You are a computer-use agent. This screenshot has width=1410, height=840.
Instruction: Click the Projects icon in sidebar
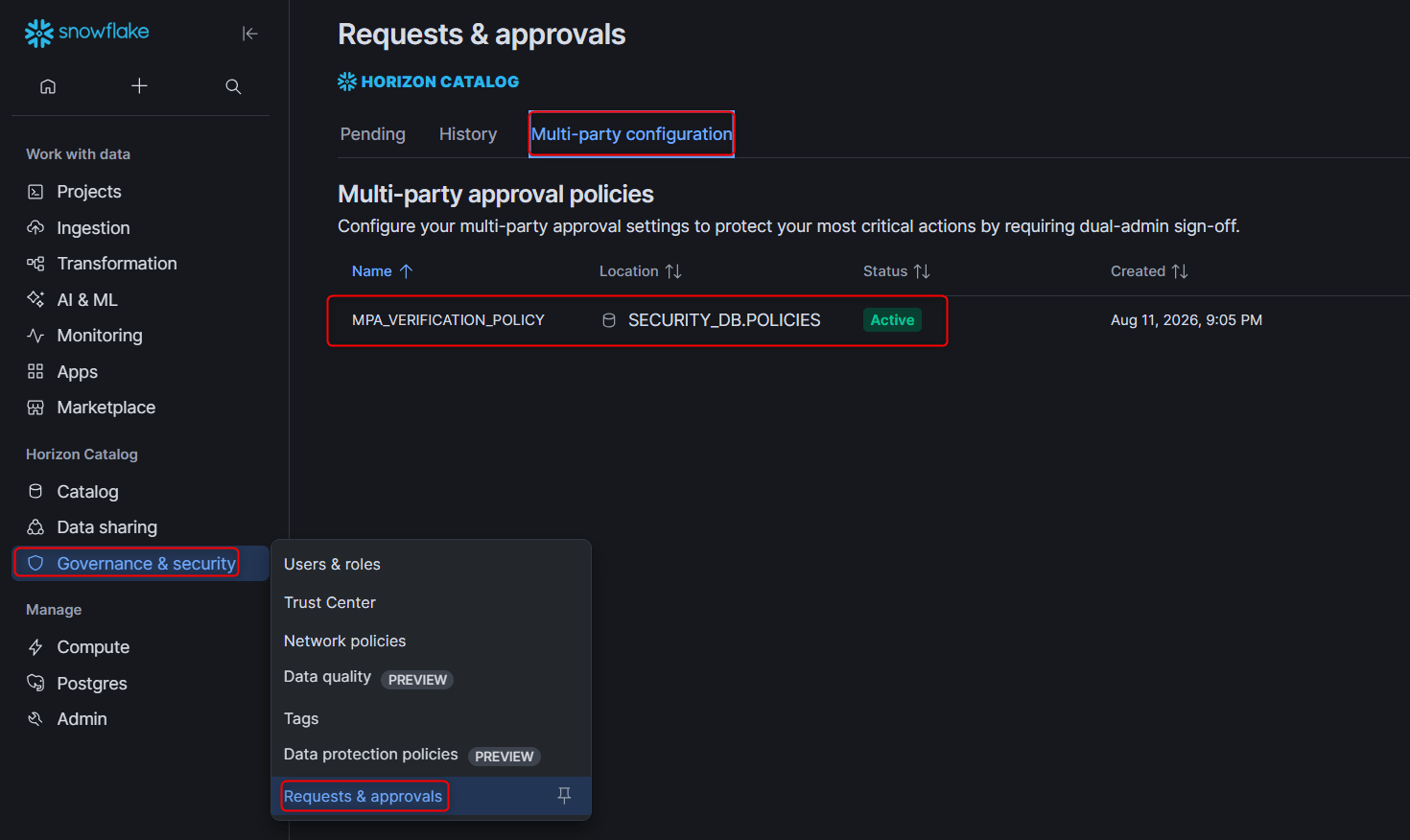(x=35, y=192)
